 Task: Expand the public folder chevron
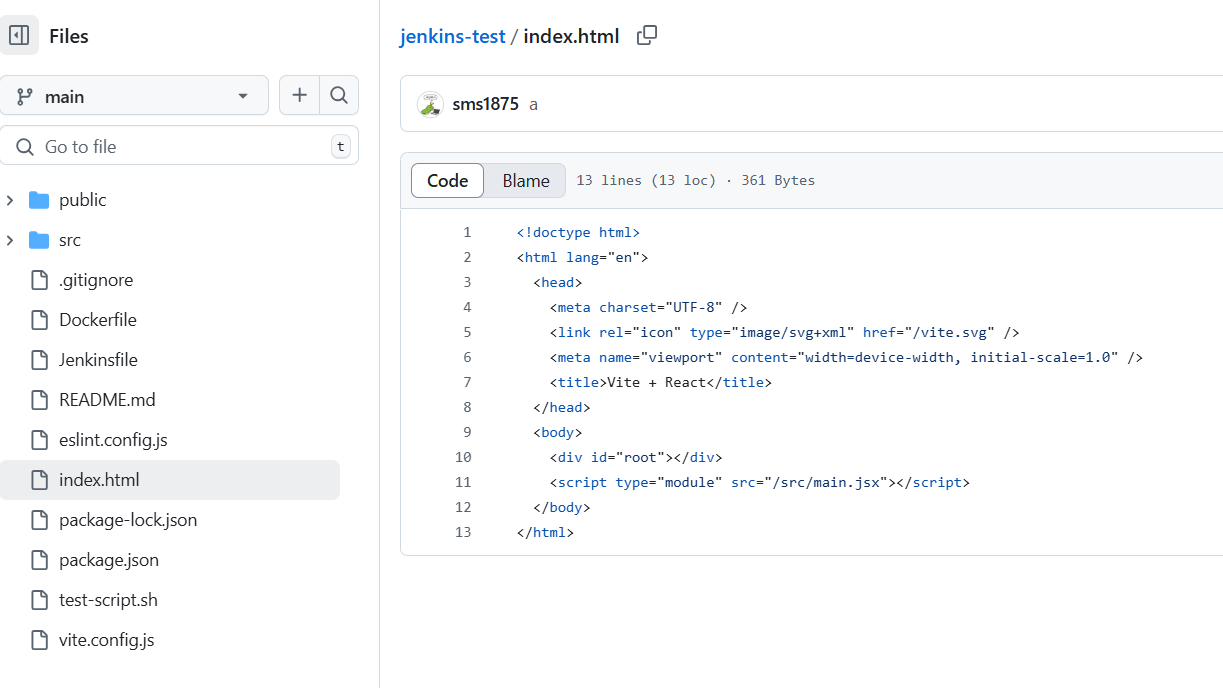pos(10,200)
